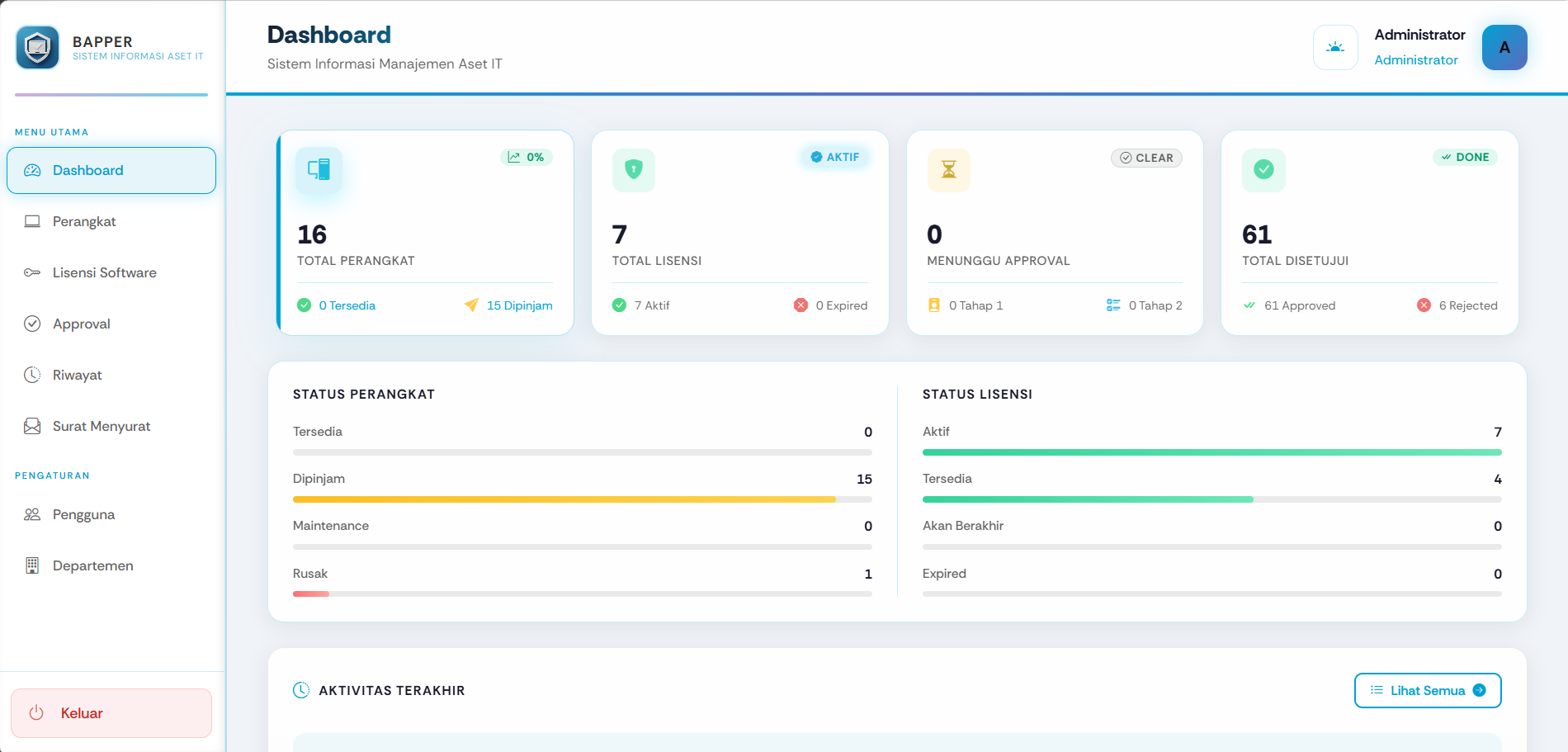
Task: Click the shield icon on Total Lisensi card
Action: click(x=634, y=170)
